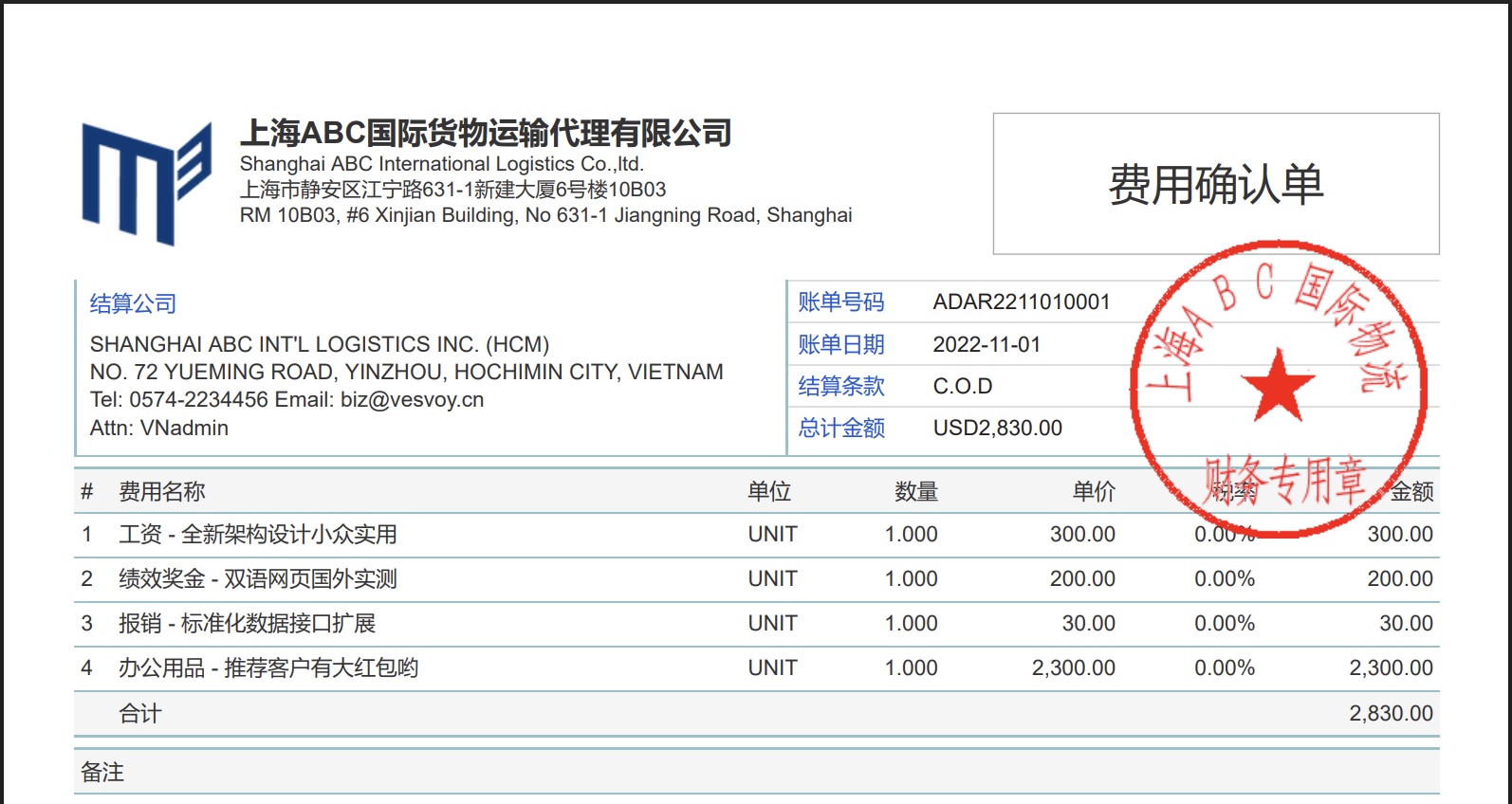
Task: Click the 费用名称 column header
Action: pyautogui.click(x=161, y=492)
